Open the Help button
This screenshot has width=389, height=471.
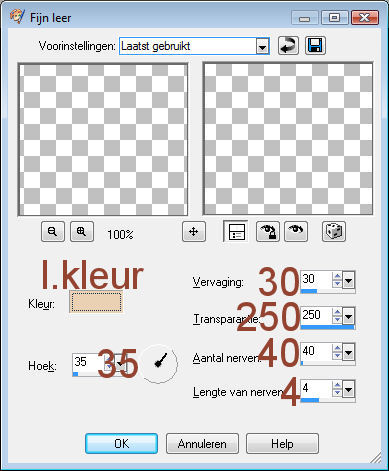coord(282,444)
